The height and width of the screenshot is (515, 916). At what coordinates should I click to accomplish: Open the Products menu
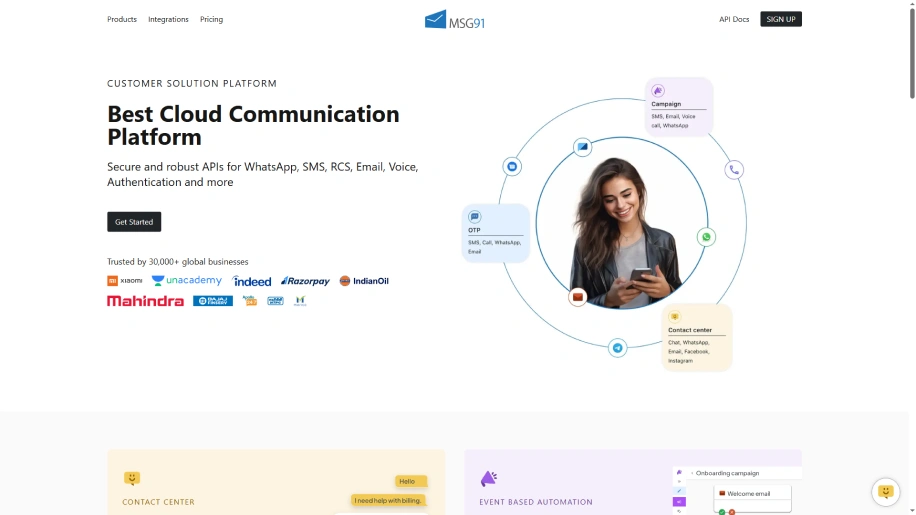point(122,19)
